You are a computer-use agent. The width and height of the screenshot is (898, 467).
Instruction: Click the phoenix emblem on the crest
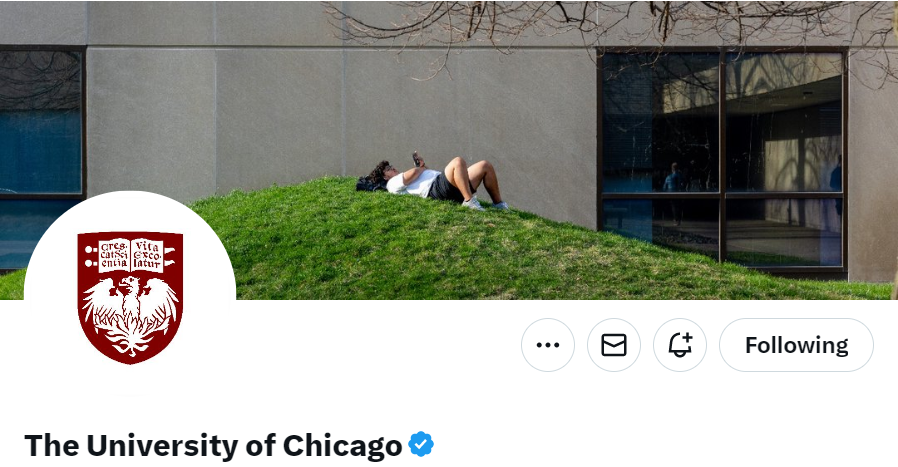tap(130, 314)
